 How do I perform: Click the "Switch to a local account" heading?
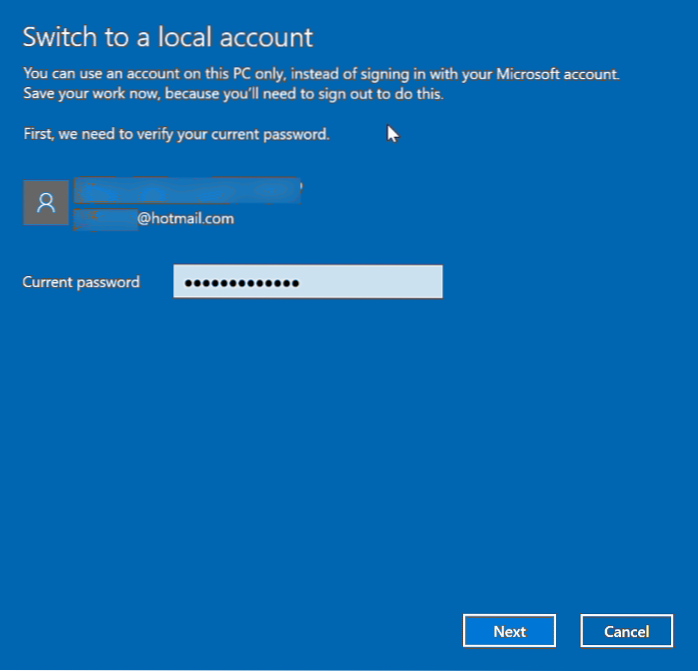[167, 38]
